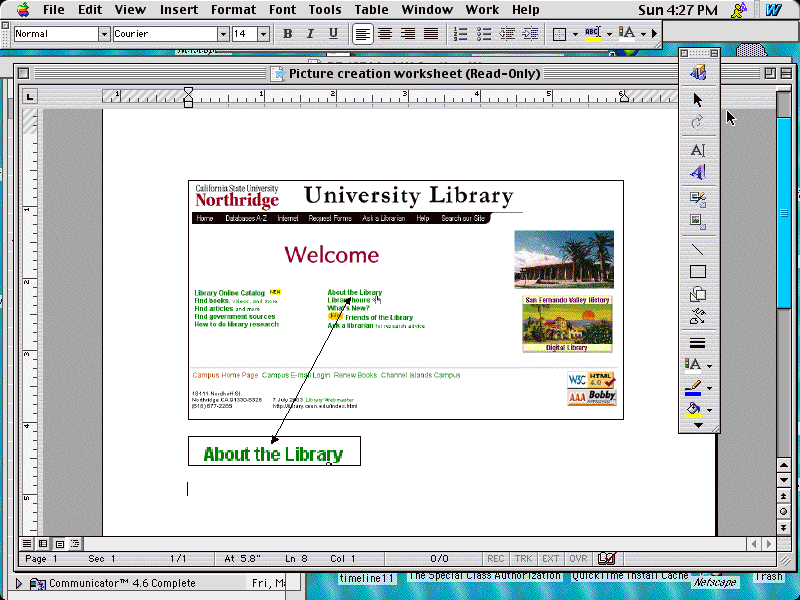Decrease paragraph indent
800x600 pixels.
click(x=507, y=34)
